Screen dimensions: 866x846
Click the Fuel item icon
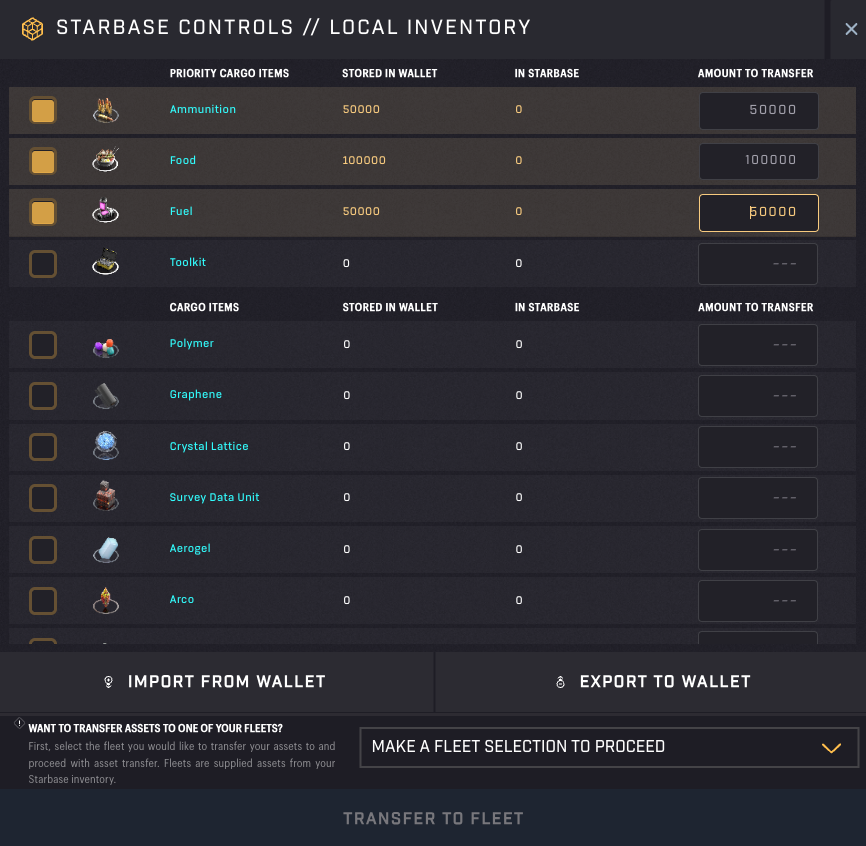[105, 212]
